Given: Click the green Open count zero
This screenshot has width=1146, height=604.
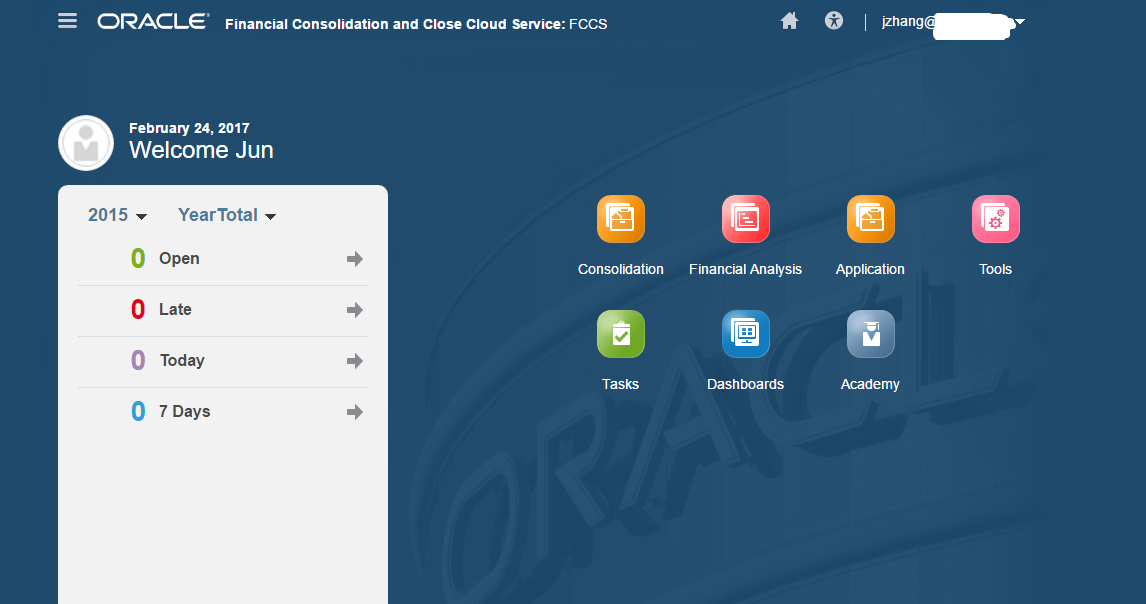Looking at the screenshot, I should [x=138, y=258].
